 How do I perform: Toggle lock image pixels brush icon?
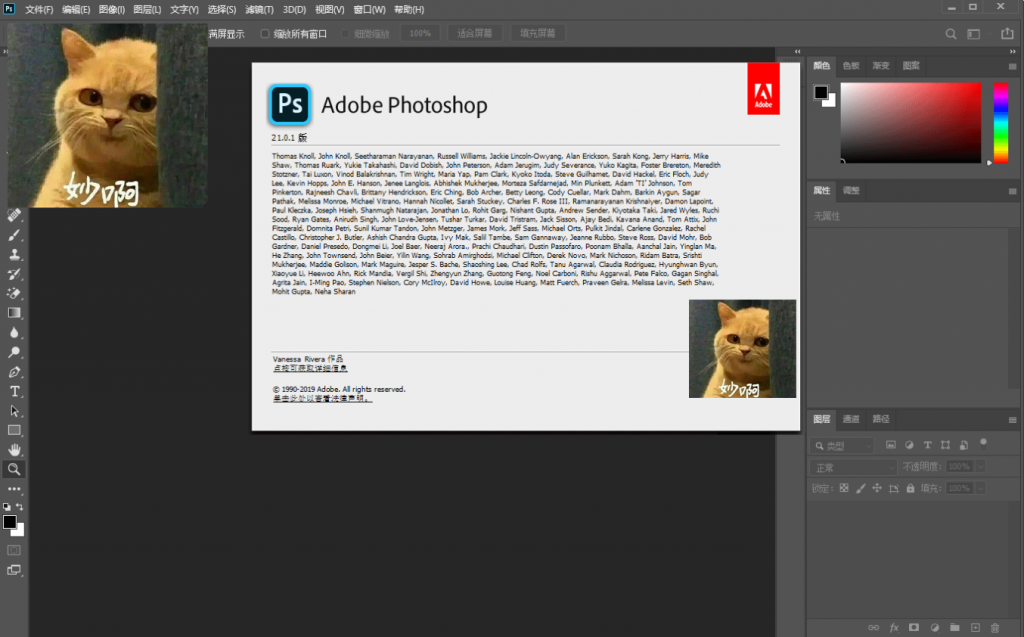point(861,488)
